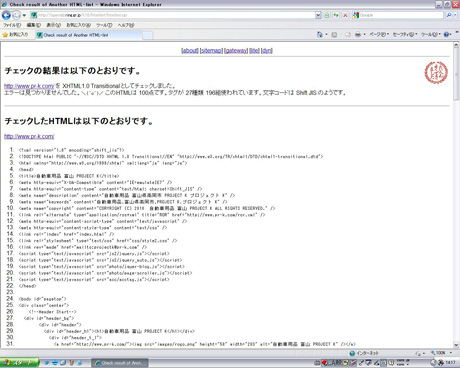Open the ページ (Page) command bar menu
This screenshot has height=368, width=460.
click(379, 34)
